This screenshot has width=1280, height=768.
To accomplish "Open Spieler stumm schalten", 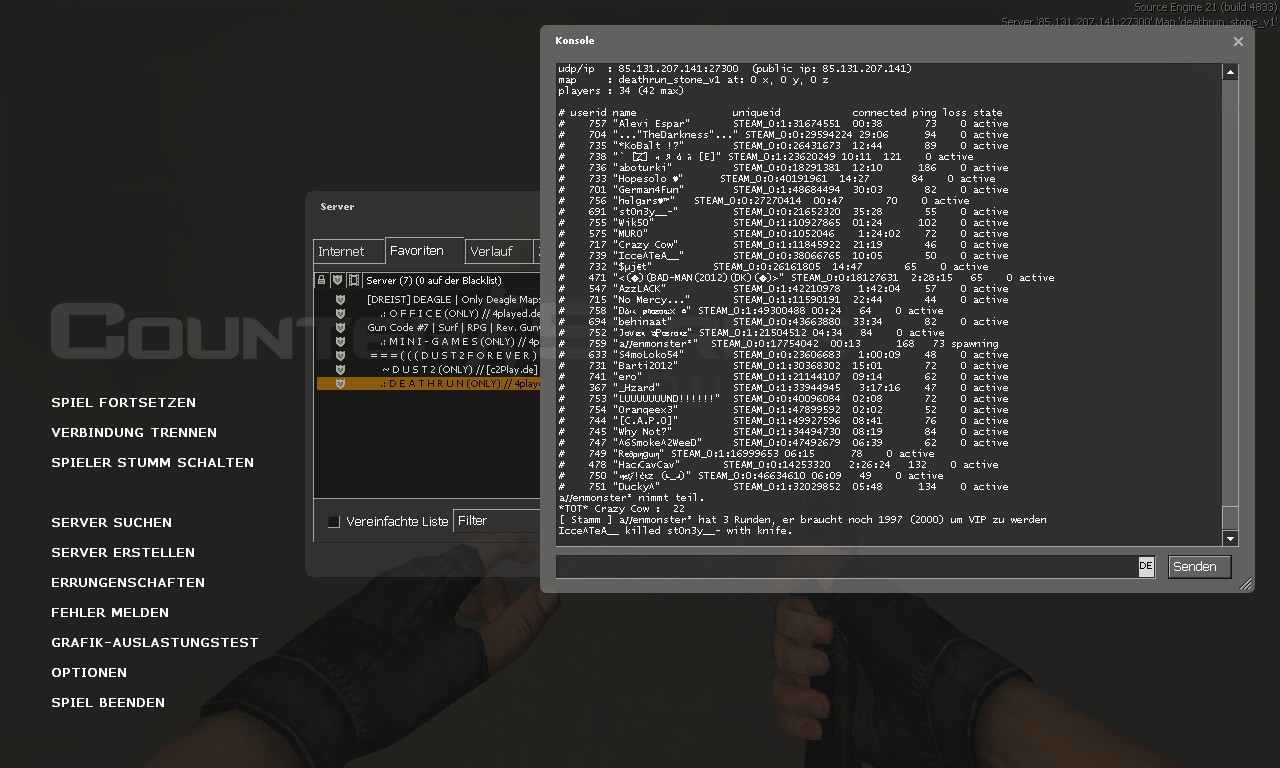I will click(152, 463).
